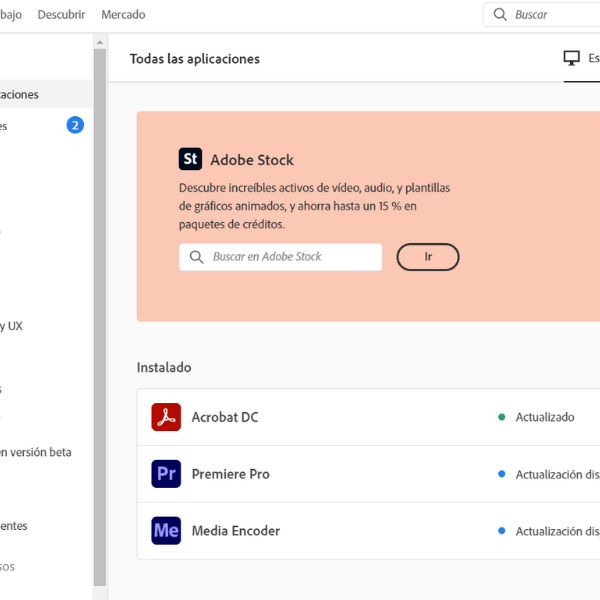Click the Adobe Stock banner title
This screenshot has height=600, width=600.
coord(252,160)
